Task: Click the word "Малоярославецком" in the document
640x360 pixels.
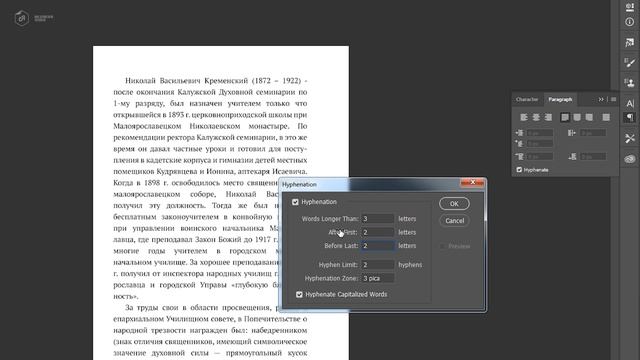Action: tap(147, 126)
